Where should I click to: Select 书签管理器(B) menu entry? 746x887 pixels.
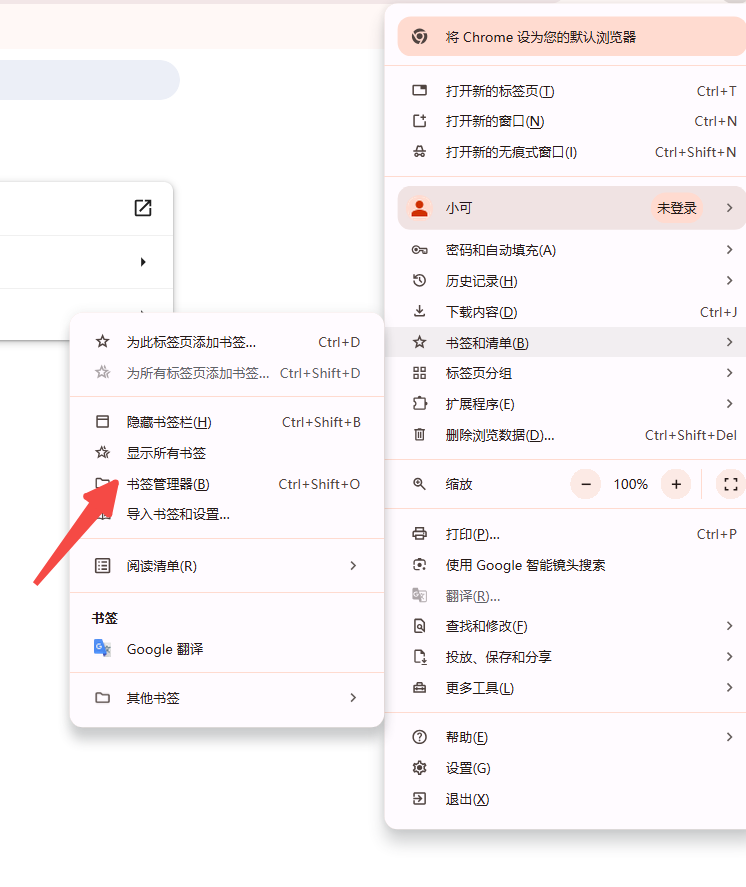click(227, 484)
